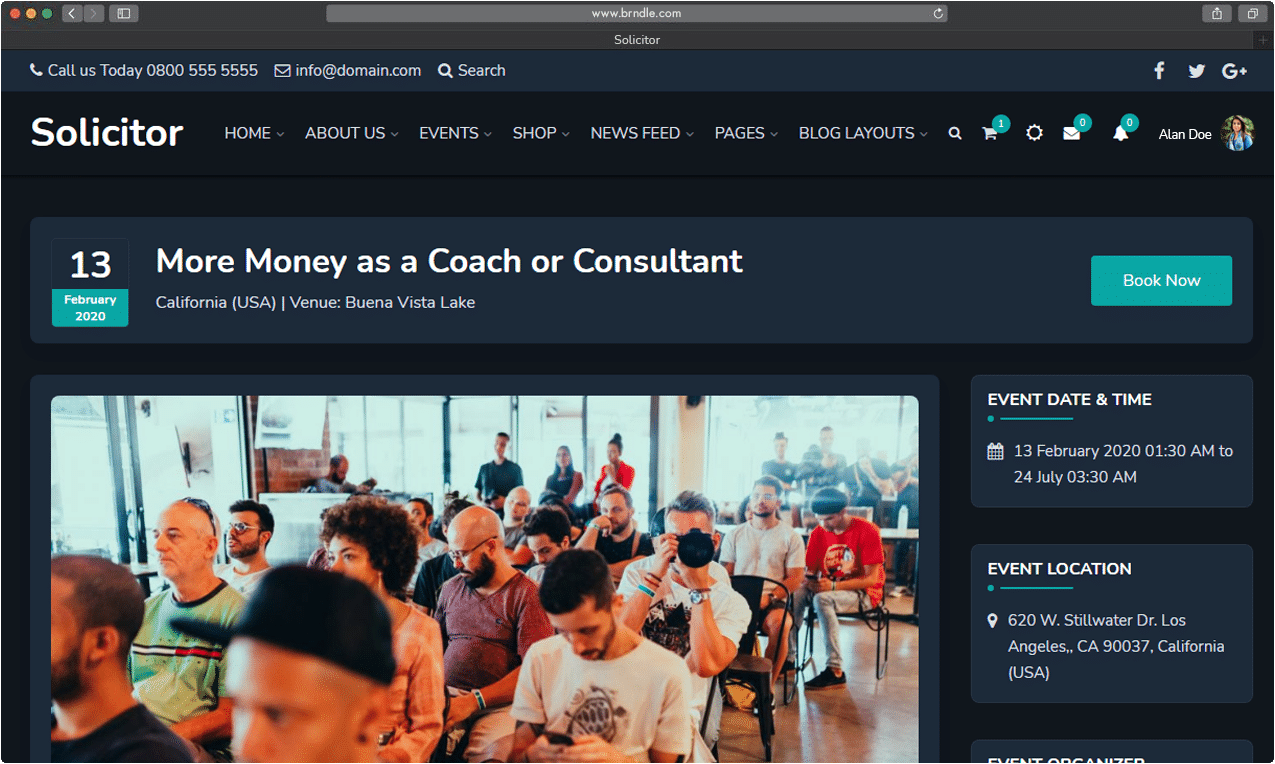Open the EVENTS menu item

pos(455,133)
